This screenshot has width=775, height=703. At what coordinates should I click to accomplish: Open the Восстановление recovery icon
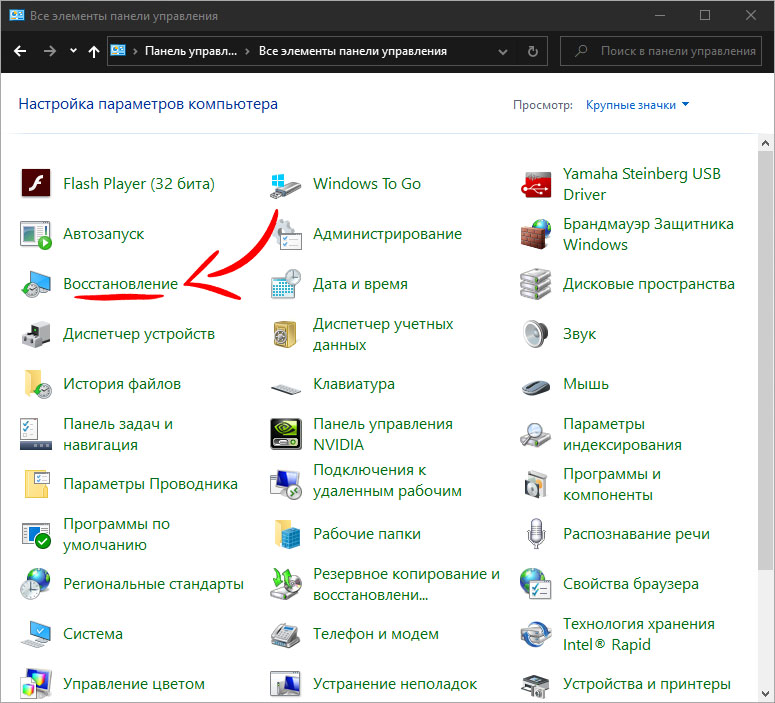(x=36, y=284)
